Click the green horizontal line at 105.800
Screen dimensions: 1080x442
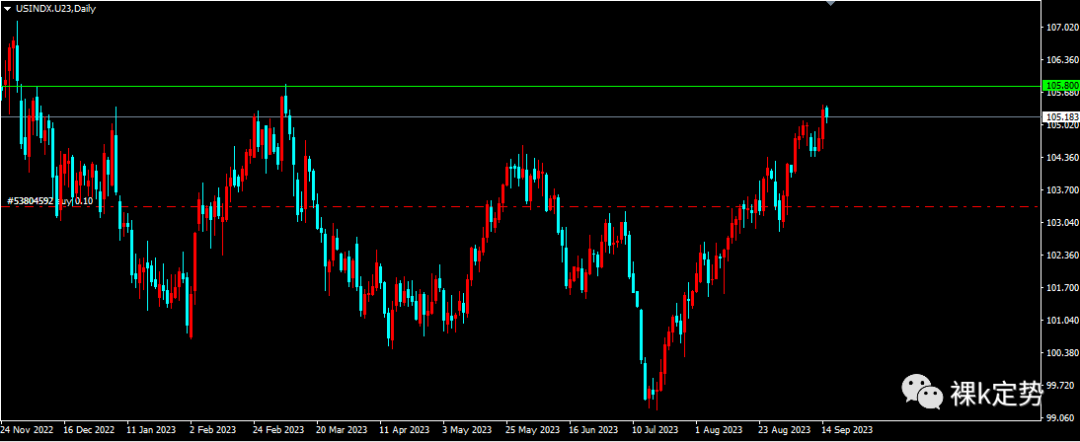click(x=521, y=87)
